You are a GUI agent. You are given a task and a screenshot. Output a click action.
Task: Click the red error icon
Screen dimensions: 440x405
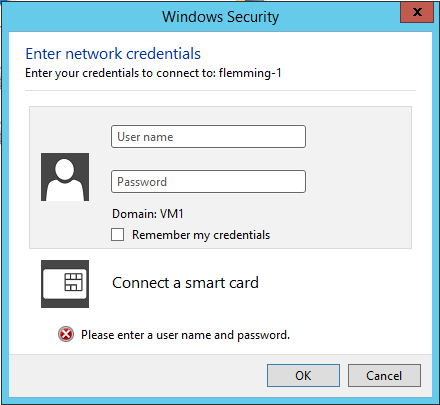coord(66,334)
